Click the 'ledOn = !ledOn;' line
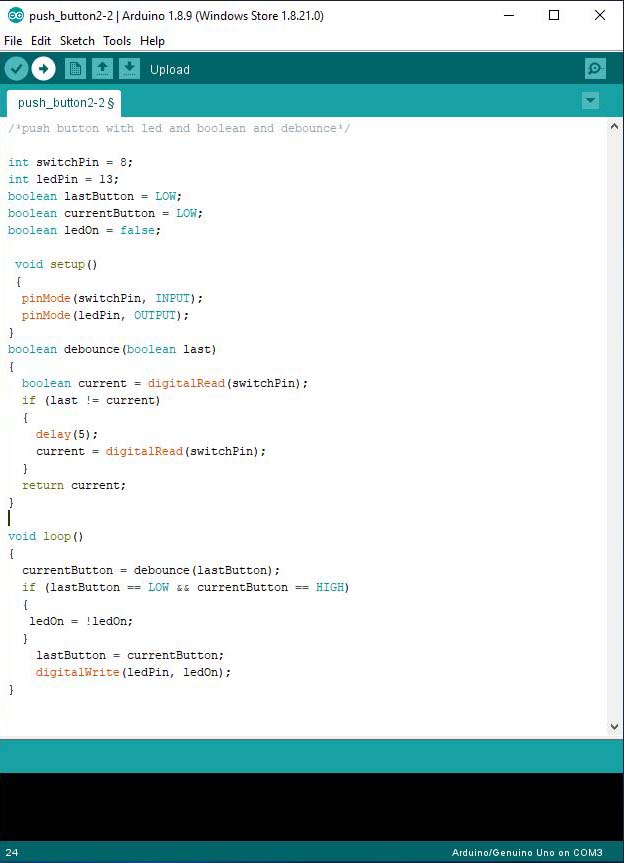This screenshot has width=624, height=863. [x=81, y=621]
